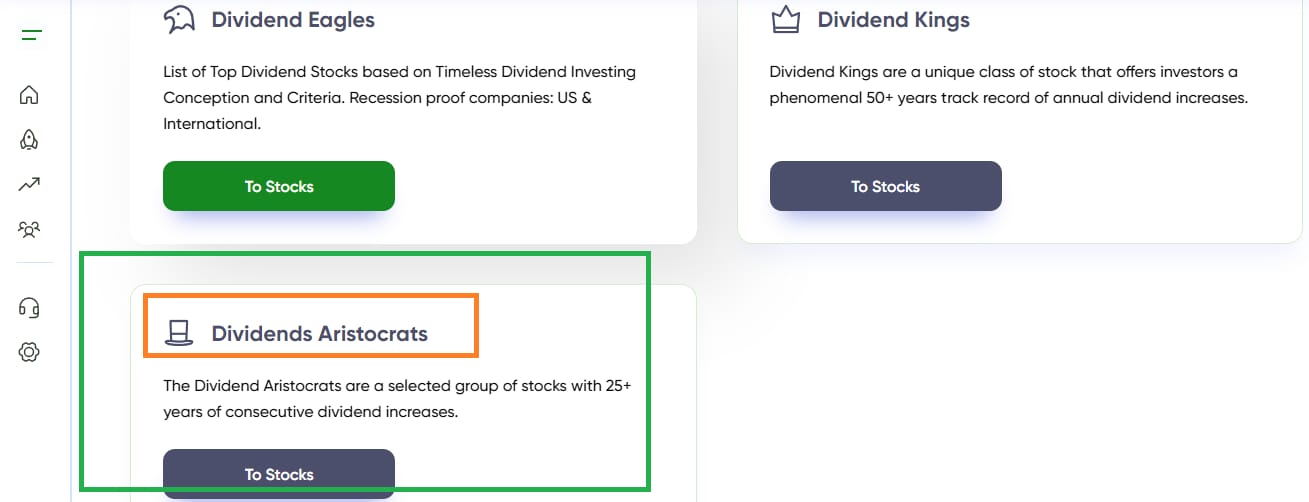
Task: Click To Stocks under Dividends Aristocrats
Action: pyautogui.click(x=279, y=474)
